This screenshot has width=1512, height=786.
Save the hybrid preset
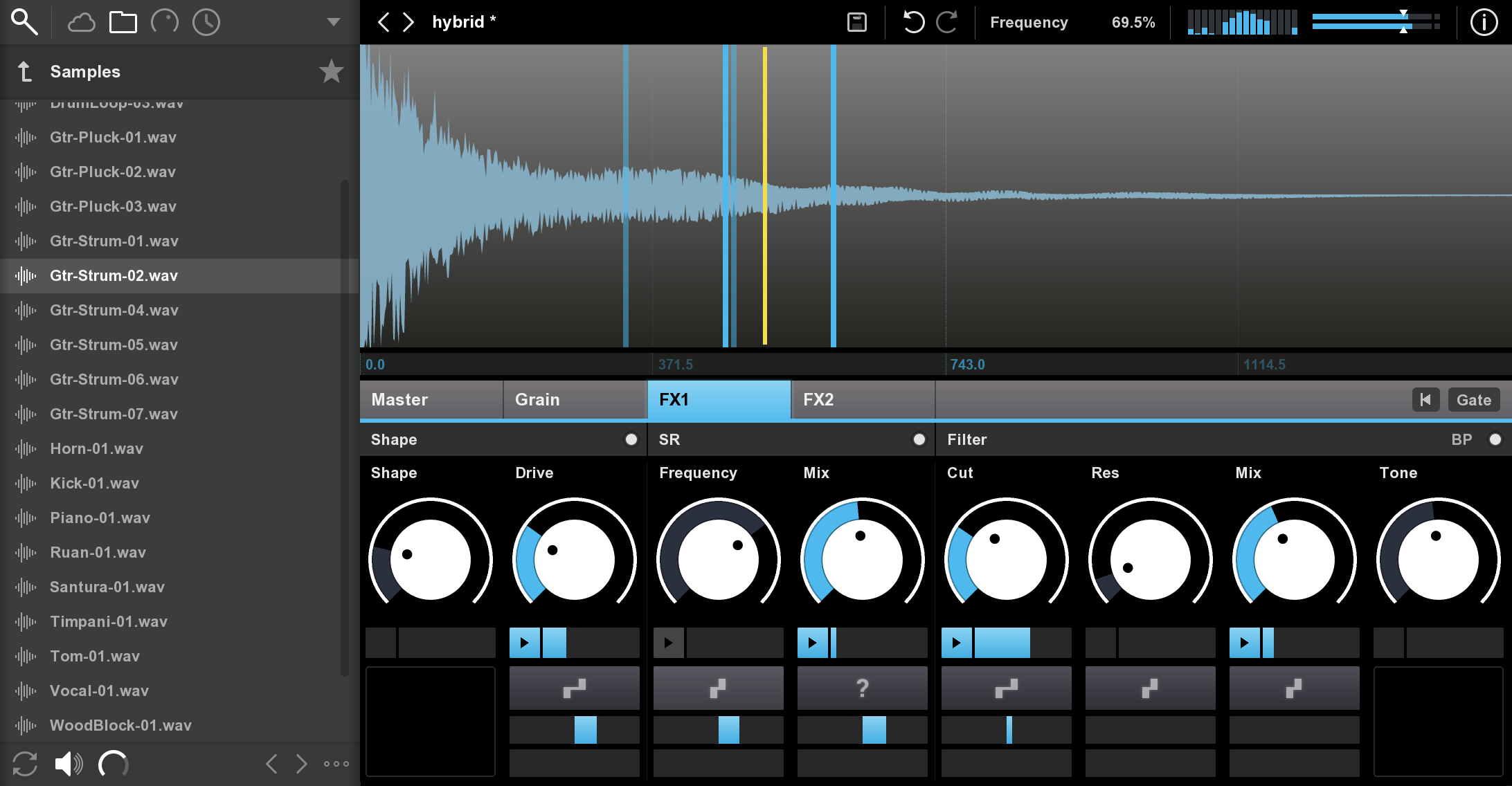point(857,22)
